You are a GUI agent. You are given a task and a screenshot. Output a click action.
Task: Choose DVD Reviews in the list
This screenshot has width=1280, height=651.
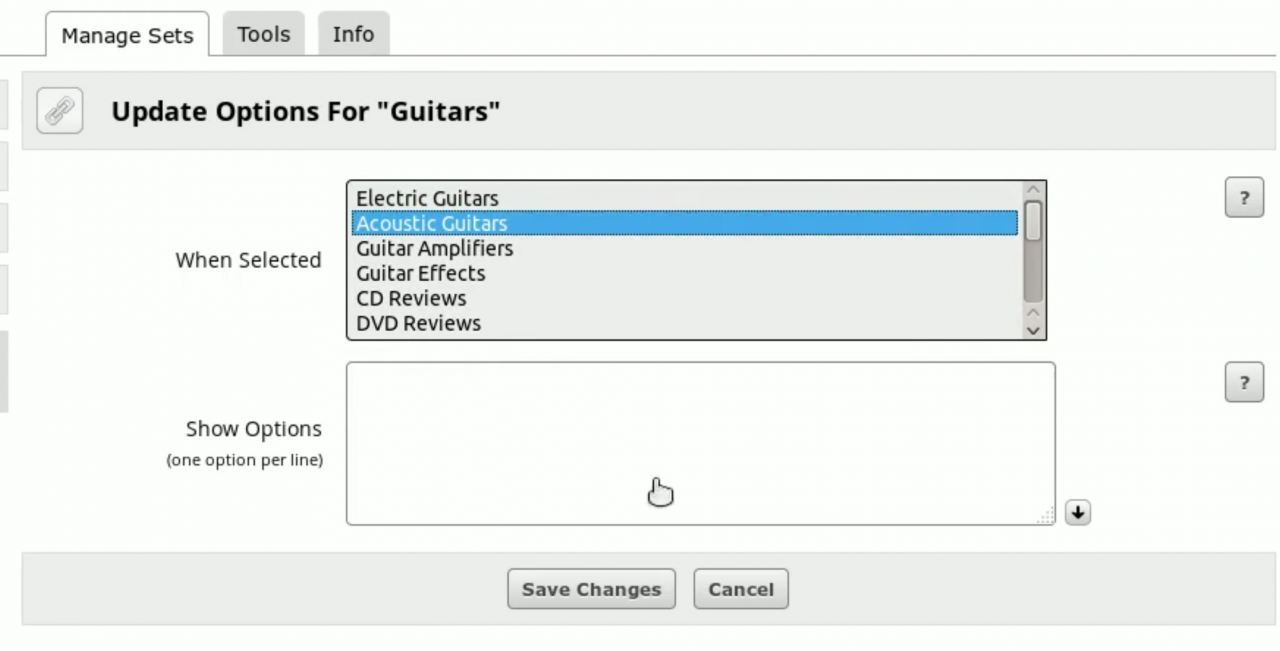[x=418, y=323]
